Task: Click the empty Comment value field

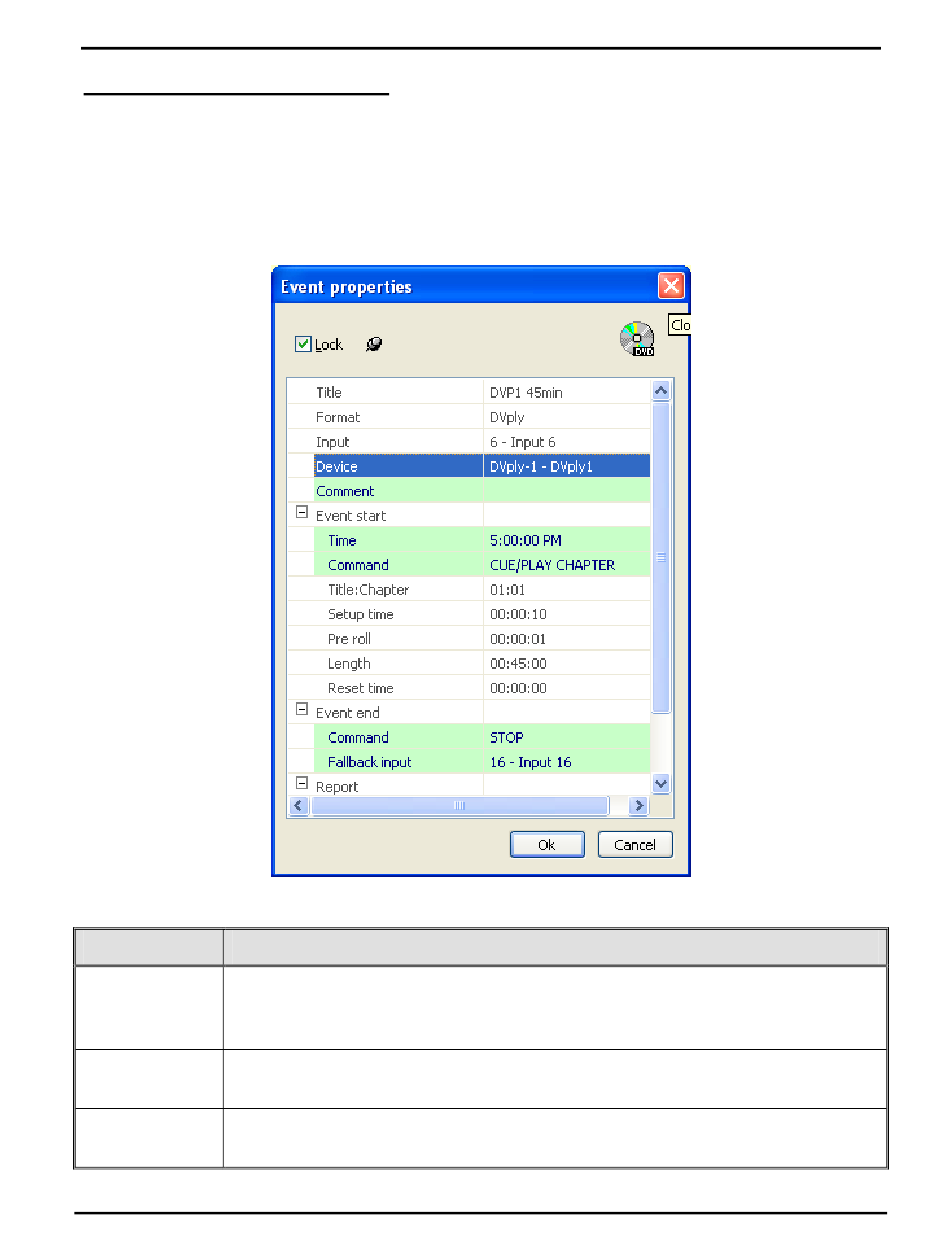Action: coord(567,491)
